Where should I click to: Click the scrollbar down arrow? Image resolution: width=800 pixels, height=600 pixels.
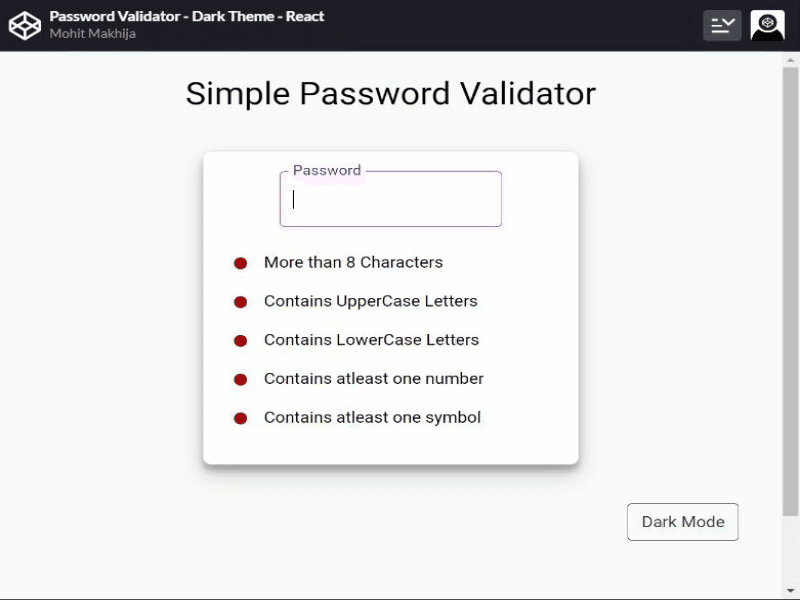click(790, 590)
